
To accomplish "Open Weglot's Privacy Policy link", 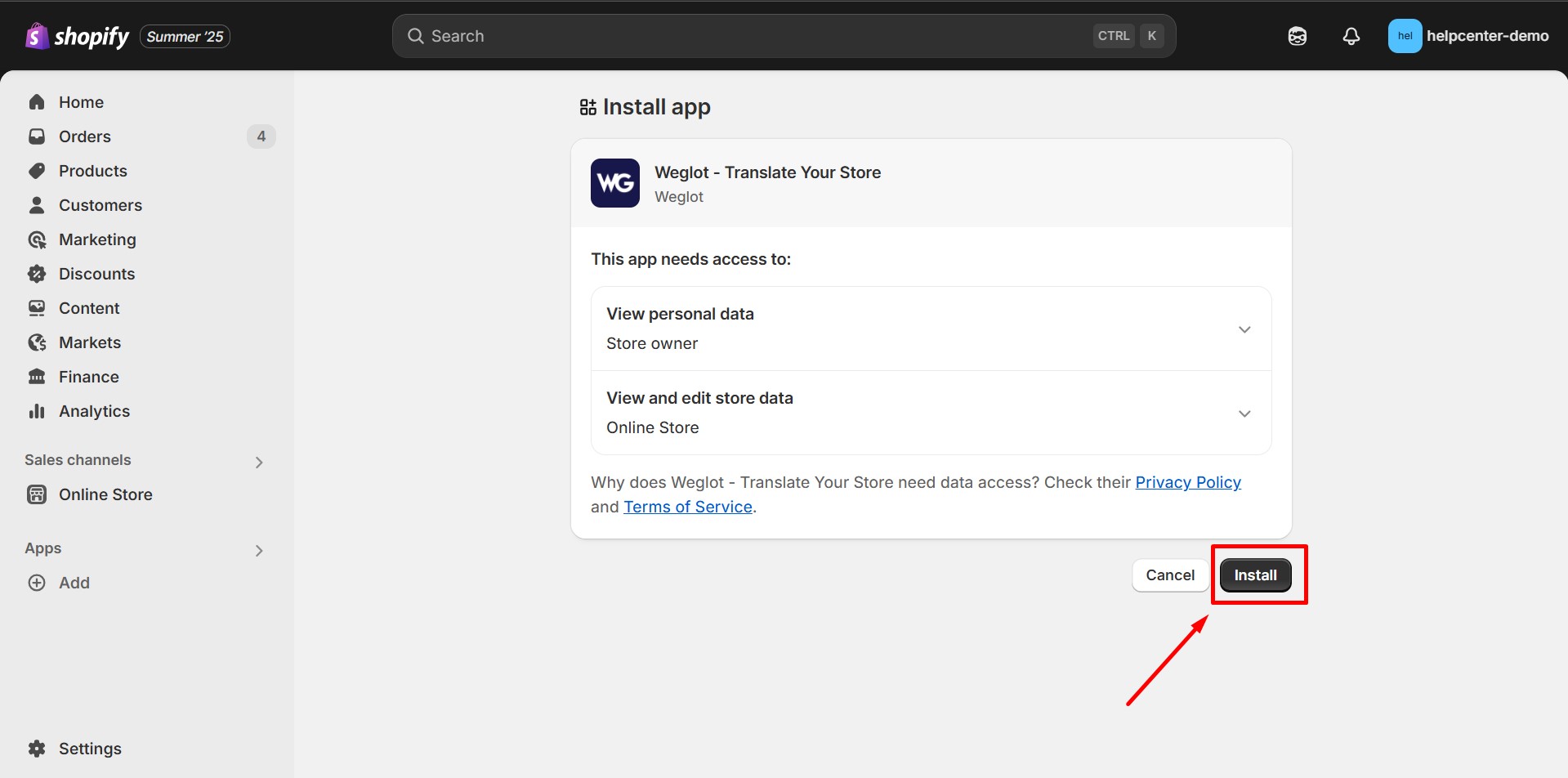I will click(x=1188, y=482).
